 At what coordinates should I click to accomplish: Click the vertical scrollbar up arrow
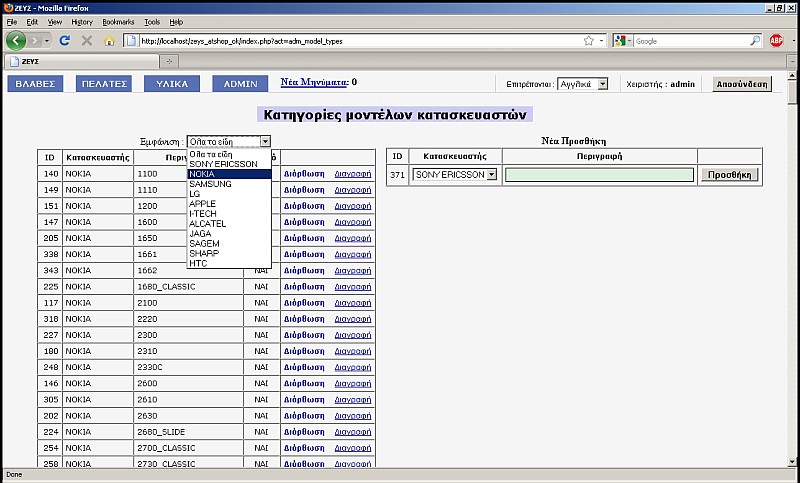tap(792, 76)
